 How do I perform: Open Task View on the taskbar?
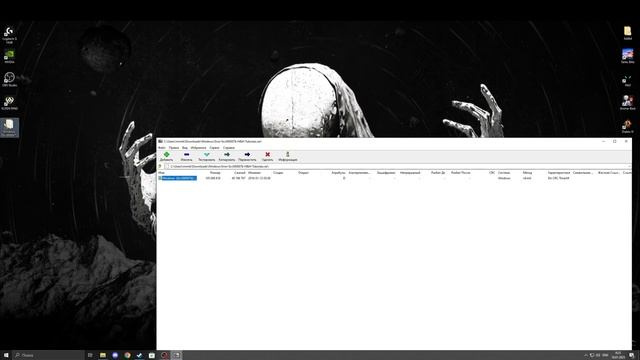tap(90, 355)
